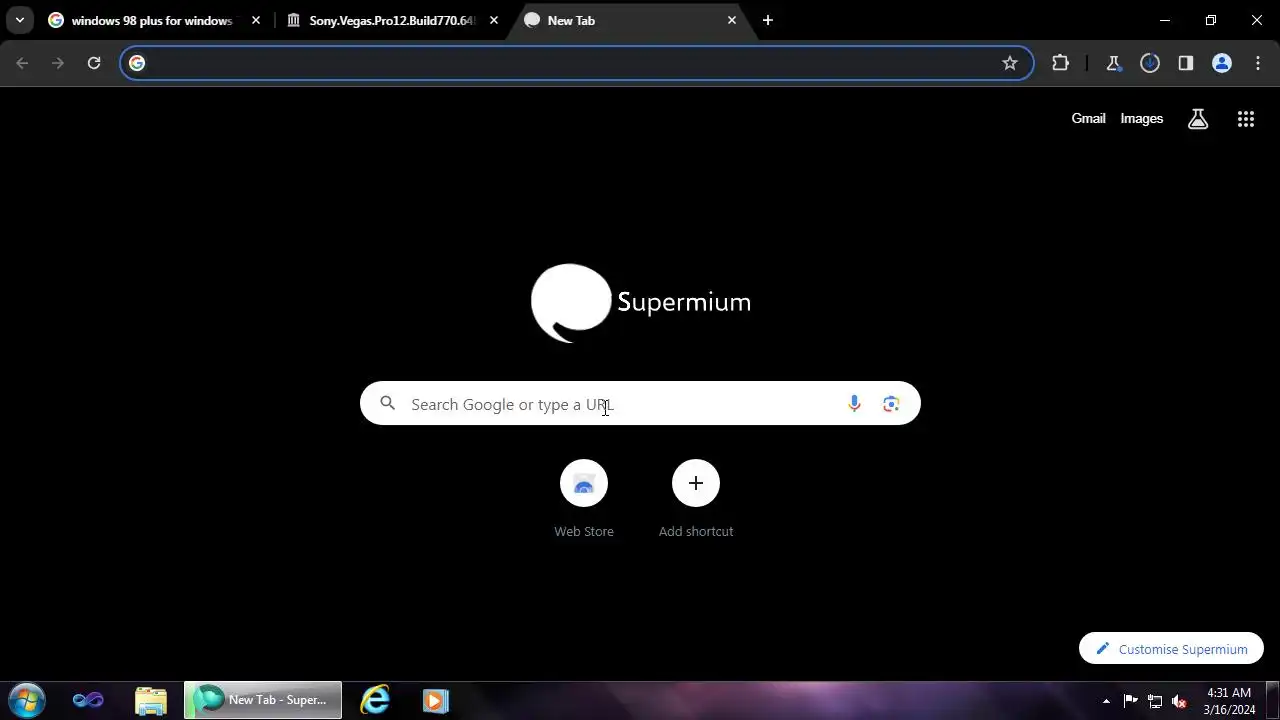The image size is (1280, 720).
Task: Close the windows 98 plus tab
Action: tap(257, 20)
